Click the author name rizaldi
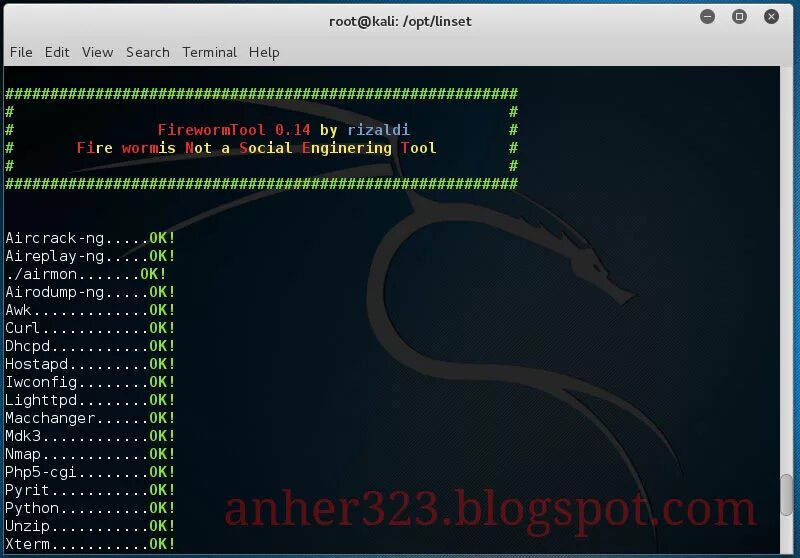This screenshot has height=558, width=800. pyautogui.click(x=378, y=130)
